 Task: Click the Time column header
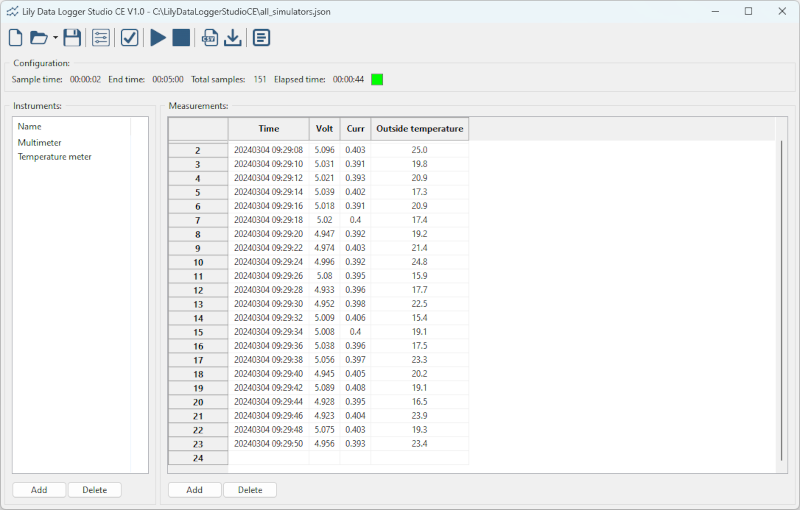pyautogui.click(x=269, y=129)
